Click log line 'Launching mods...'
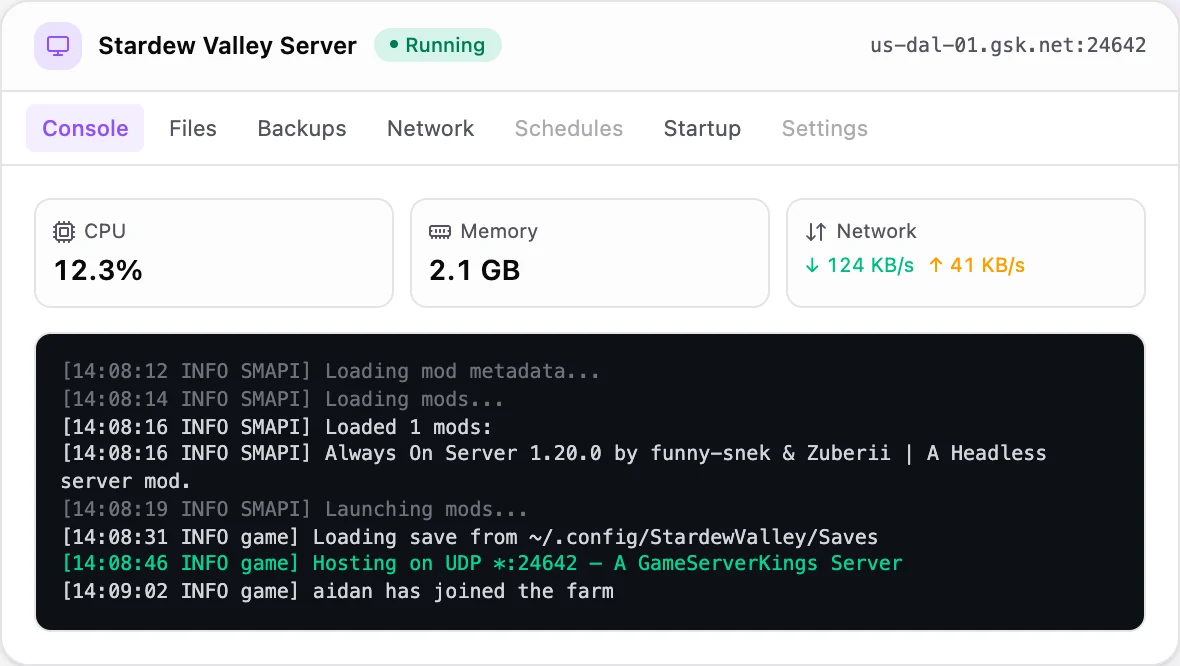 coord(294,509)
